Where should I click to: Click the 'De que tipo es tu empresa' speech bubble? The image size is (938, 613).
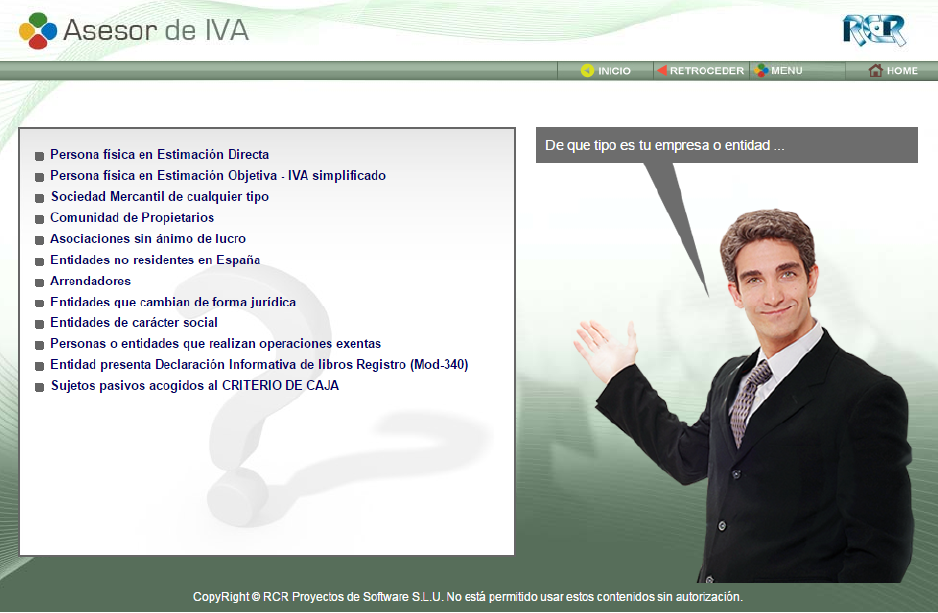click(x=726, y=145)
